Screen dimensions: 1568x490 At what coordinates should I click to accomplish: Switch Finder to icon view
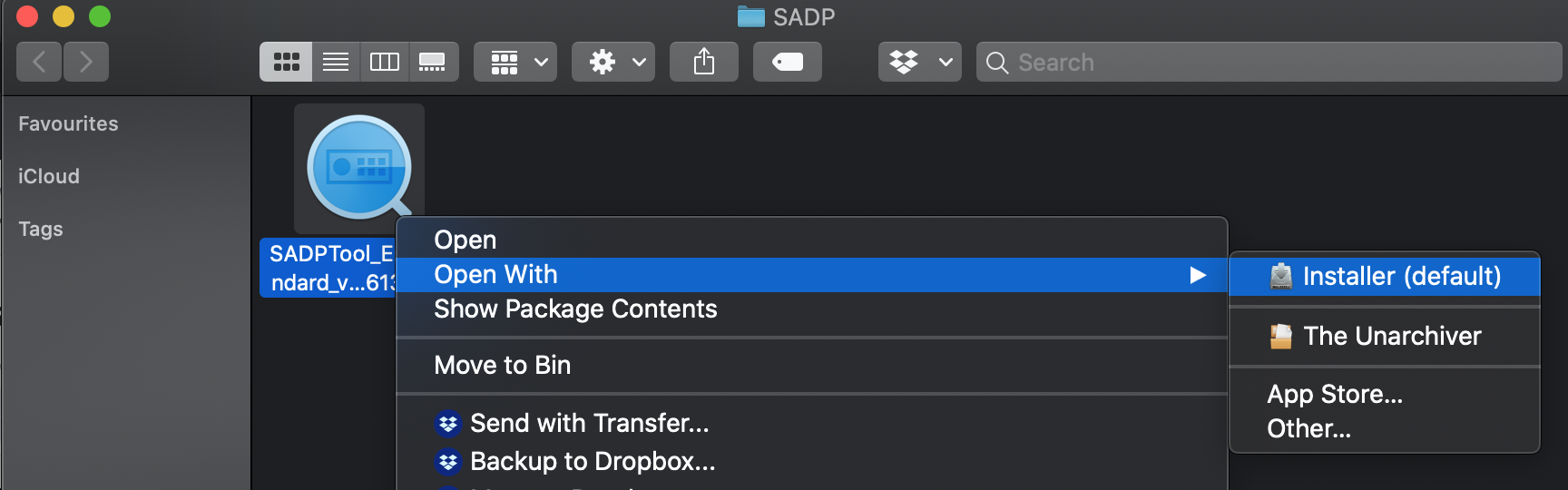pos(287,62)
